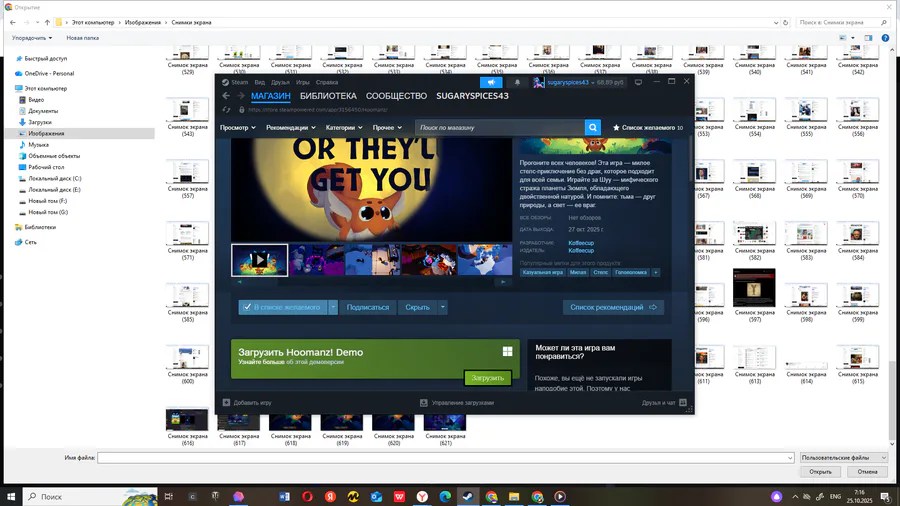Click the Steam announcements megaphone icon
Screen dimensions: 900x506
point(491,83)
